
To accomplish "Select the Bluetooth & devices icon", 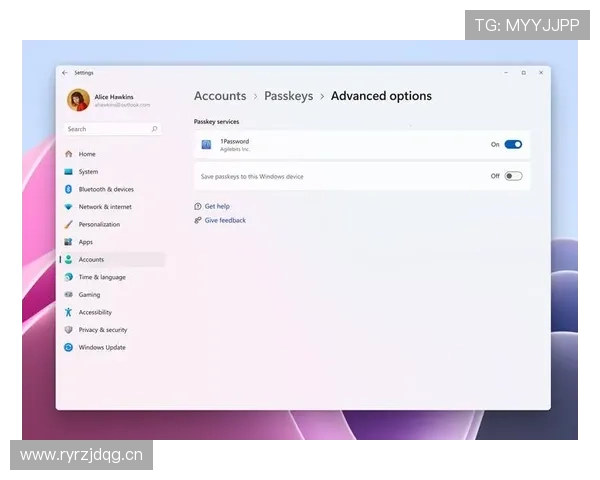I will pyautogui.click(x=68, y=189).
